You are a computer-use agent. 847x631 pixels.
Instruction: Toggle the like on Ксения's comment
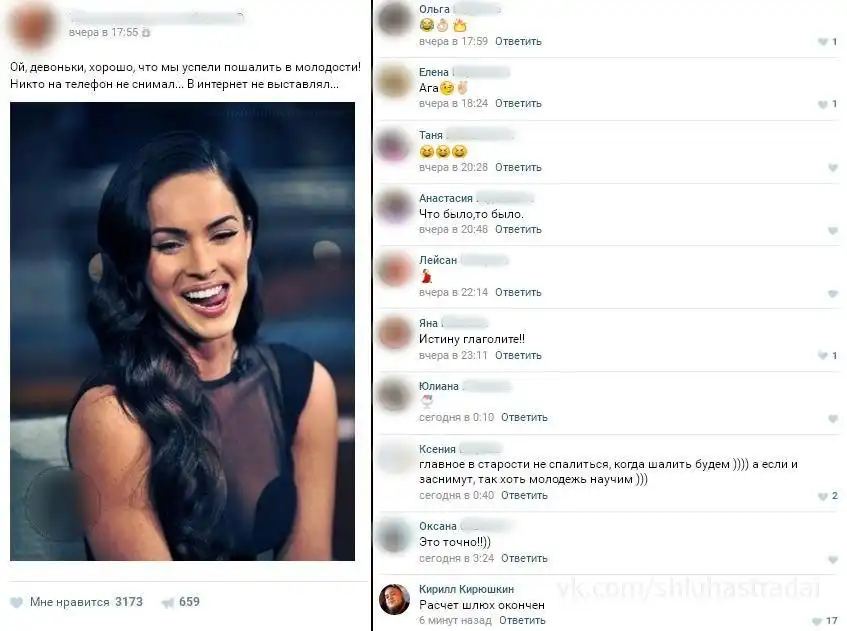coord(823,496)
